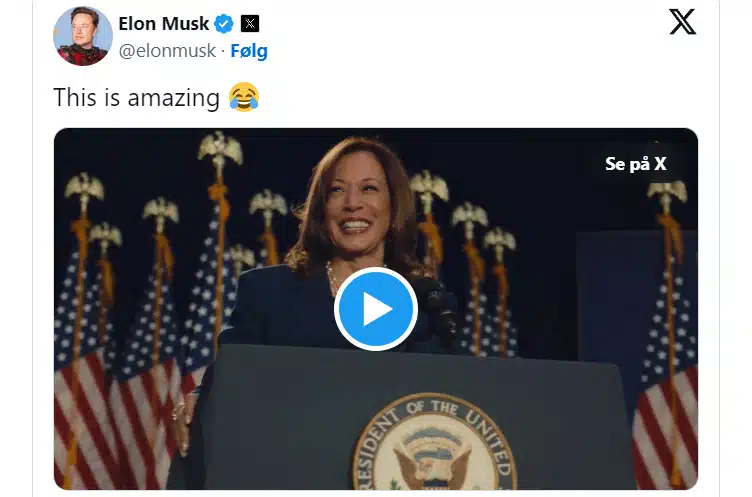Screen dimensions: 752x497
Task: Click the blue verified checkmark badge
Action: click(226, 23)
